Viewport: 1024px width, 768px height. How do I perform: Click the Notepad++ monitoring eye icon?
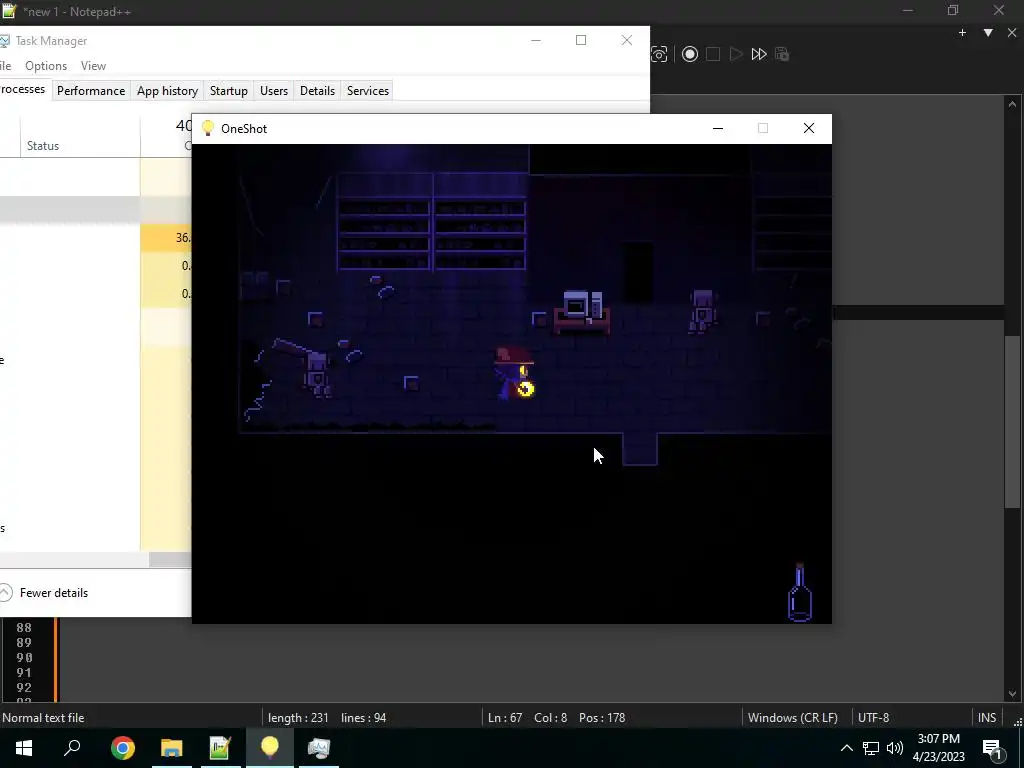[x=659, y=54]
